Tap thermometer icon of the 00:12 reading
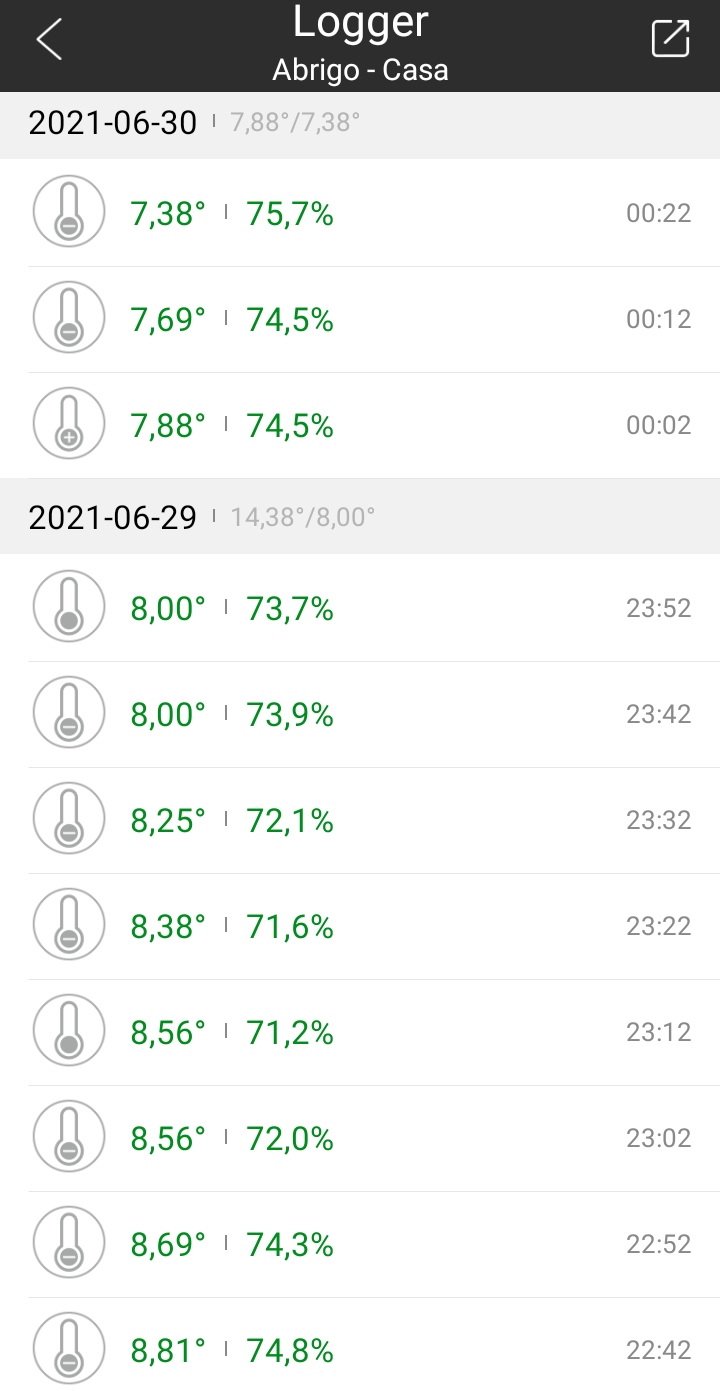This screenshot has width=720, height=1391. pyautogui.click(x=69, y=318)
